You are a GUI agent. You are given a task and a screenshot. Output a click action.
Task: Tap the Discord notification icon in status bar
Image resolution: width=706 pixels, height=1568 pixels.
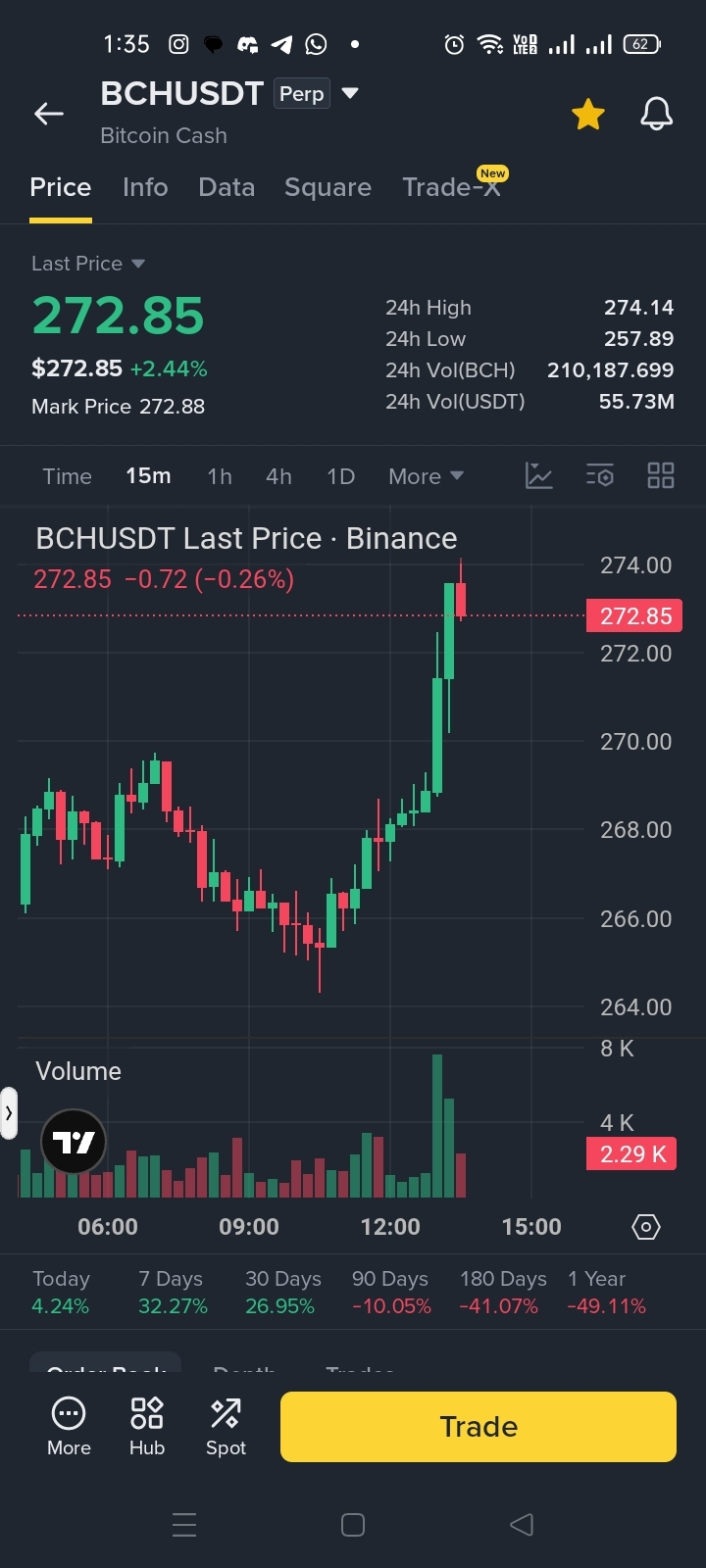pos(247,44)
